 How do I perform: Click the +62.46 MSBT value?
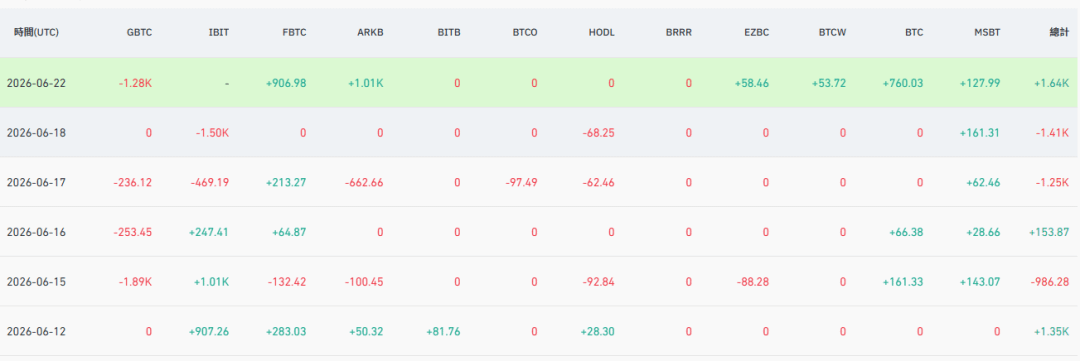pos(983,183)
